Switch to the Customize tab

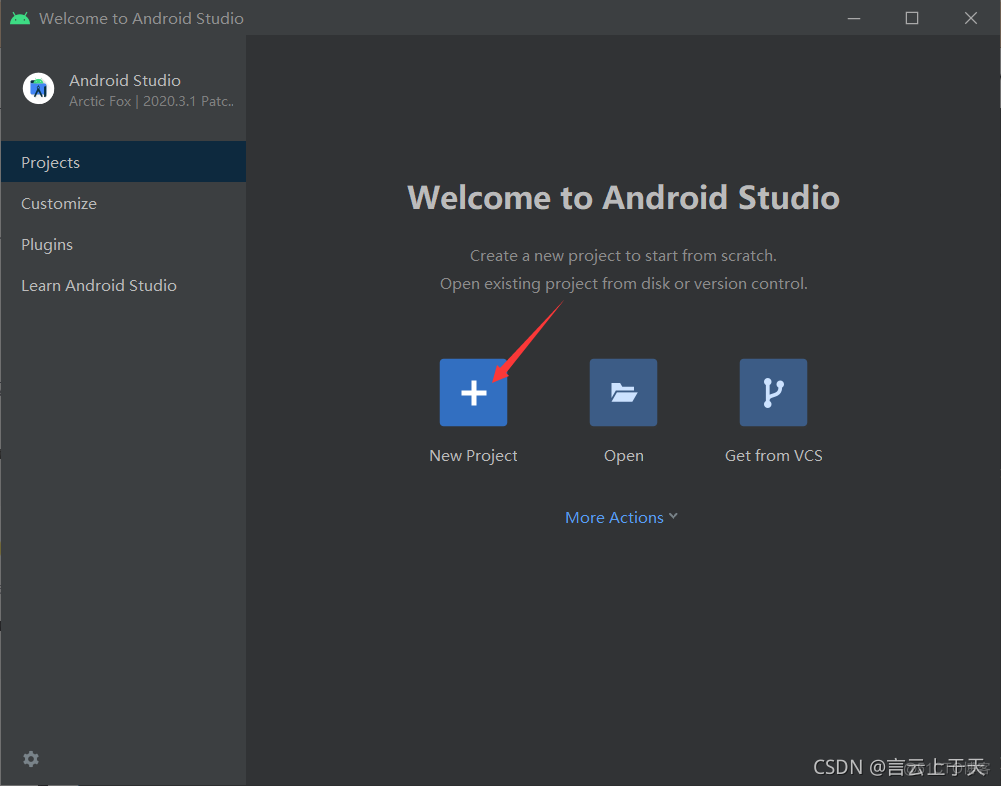click(x=123, y=203)
